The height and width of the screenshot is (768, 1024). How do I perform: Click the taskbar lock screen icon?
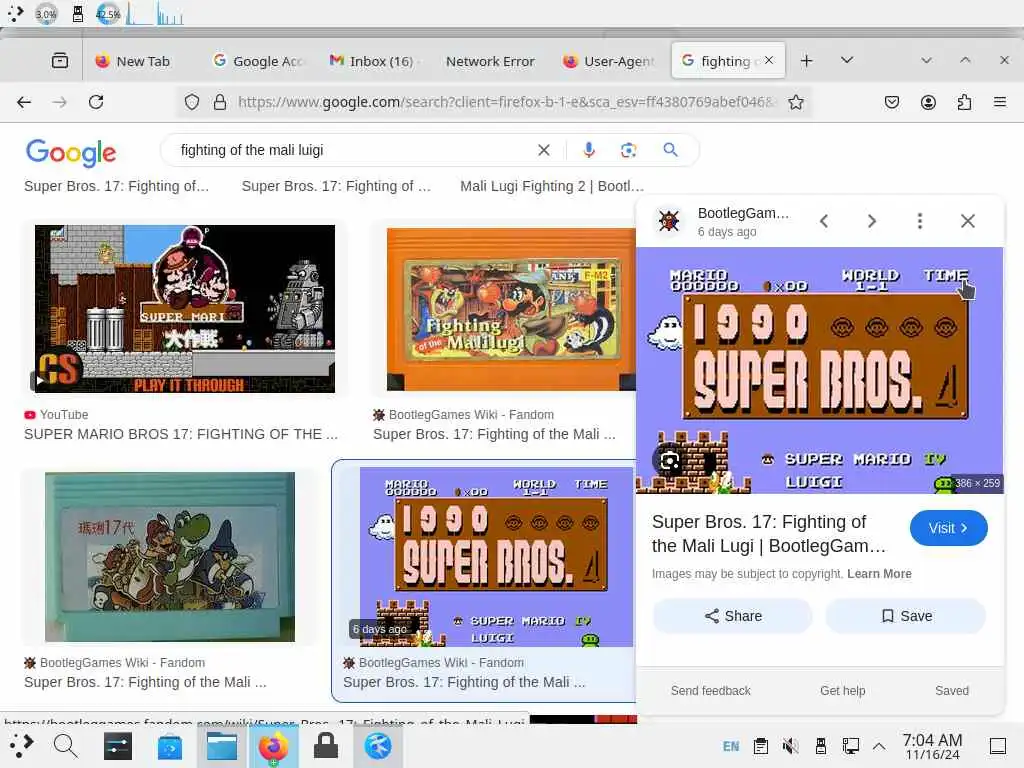pyautogui.click(x=325, y=745)
